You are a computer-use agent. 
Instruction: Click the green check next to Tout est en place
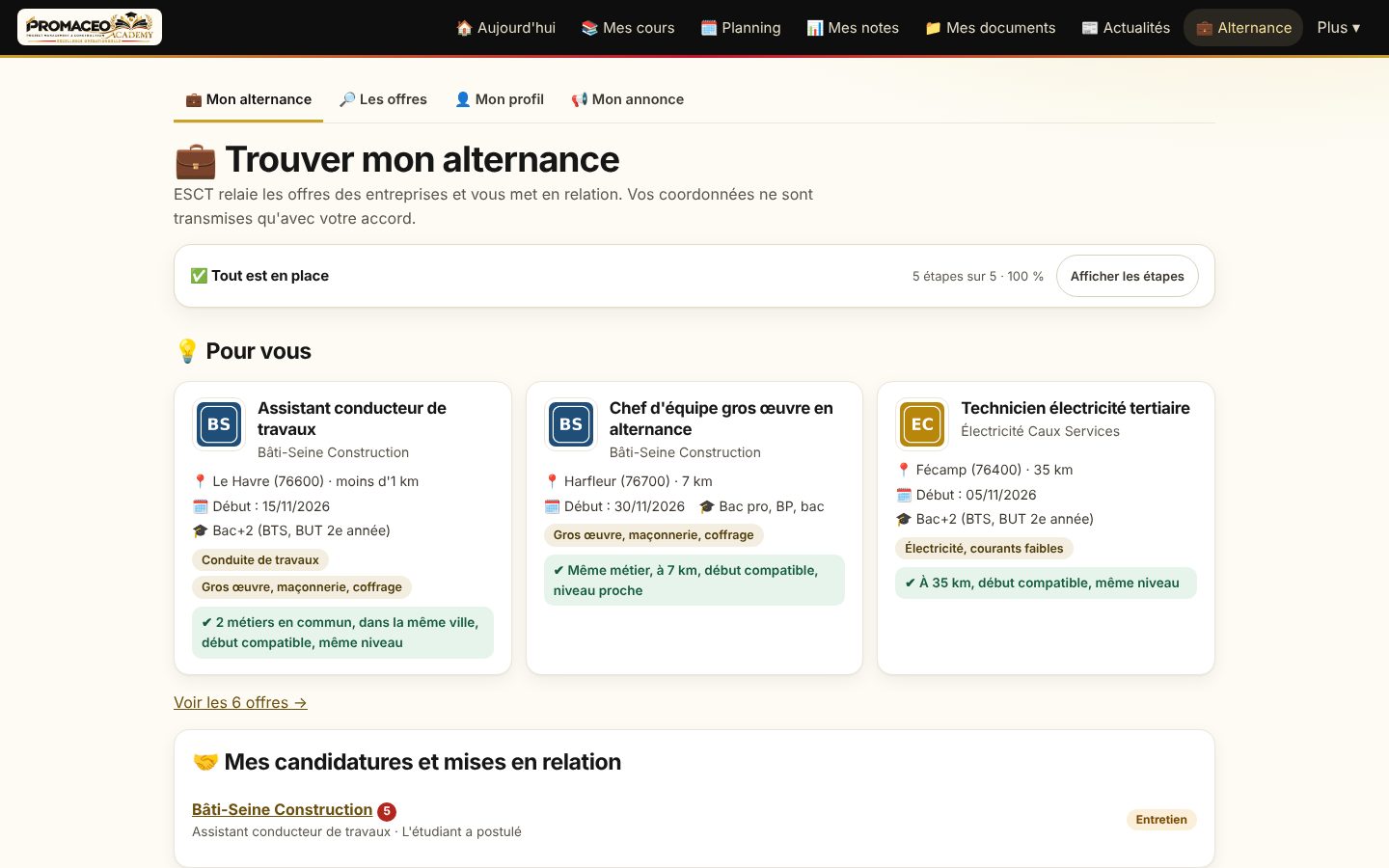click(x=199, y=276)
